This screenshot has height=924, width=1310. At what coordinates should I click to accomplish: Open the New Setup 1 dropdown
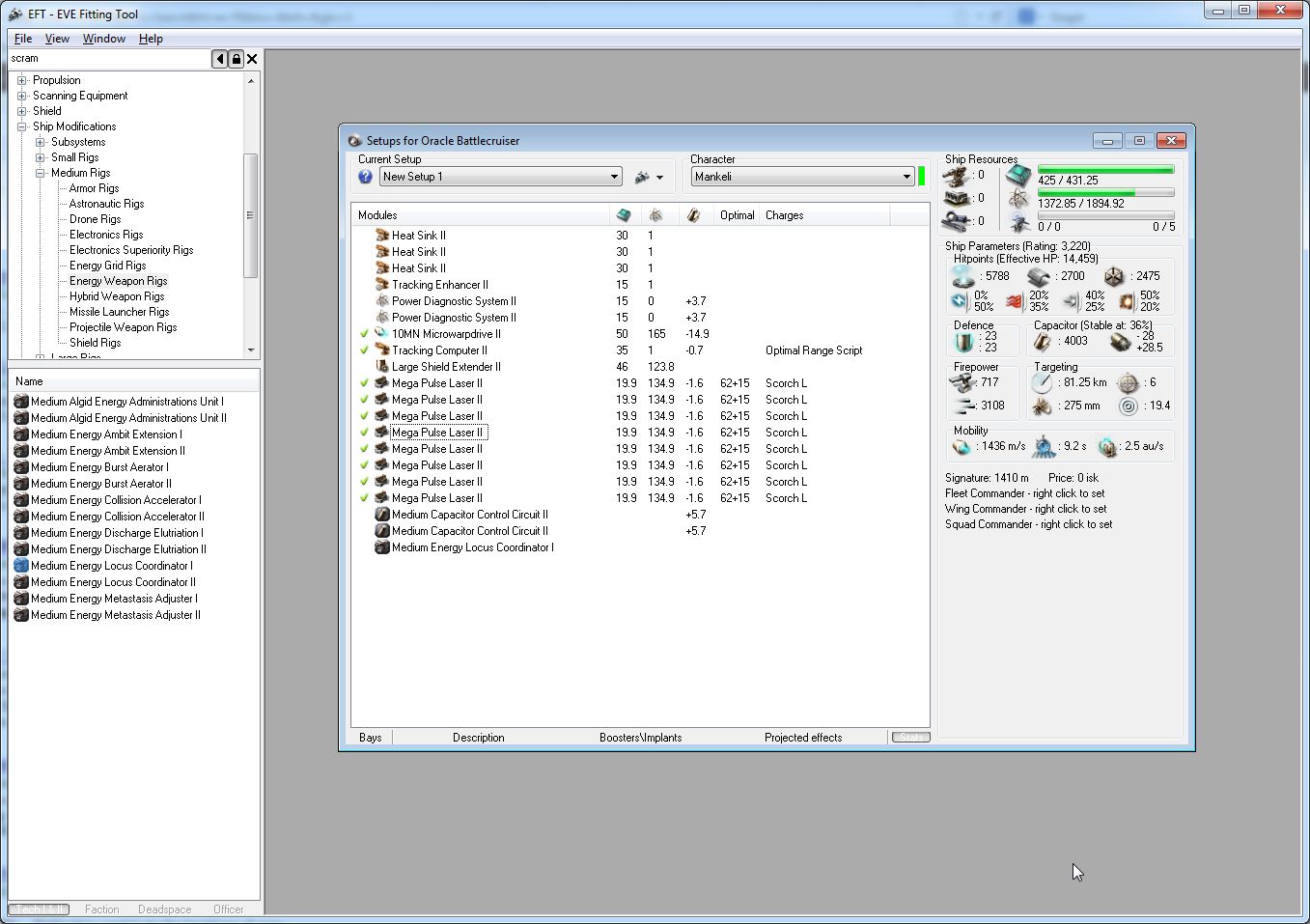coord(501,177)
